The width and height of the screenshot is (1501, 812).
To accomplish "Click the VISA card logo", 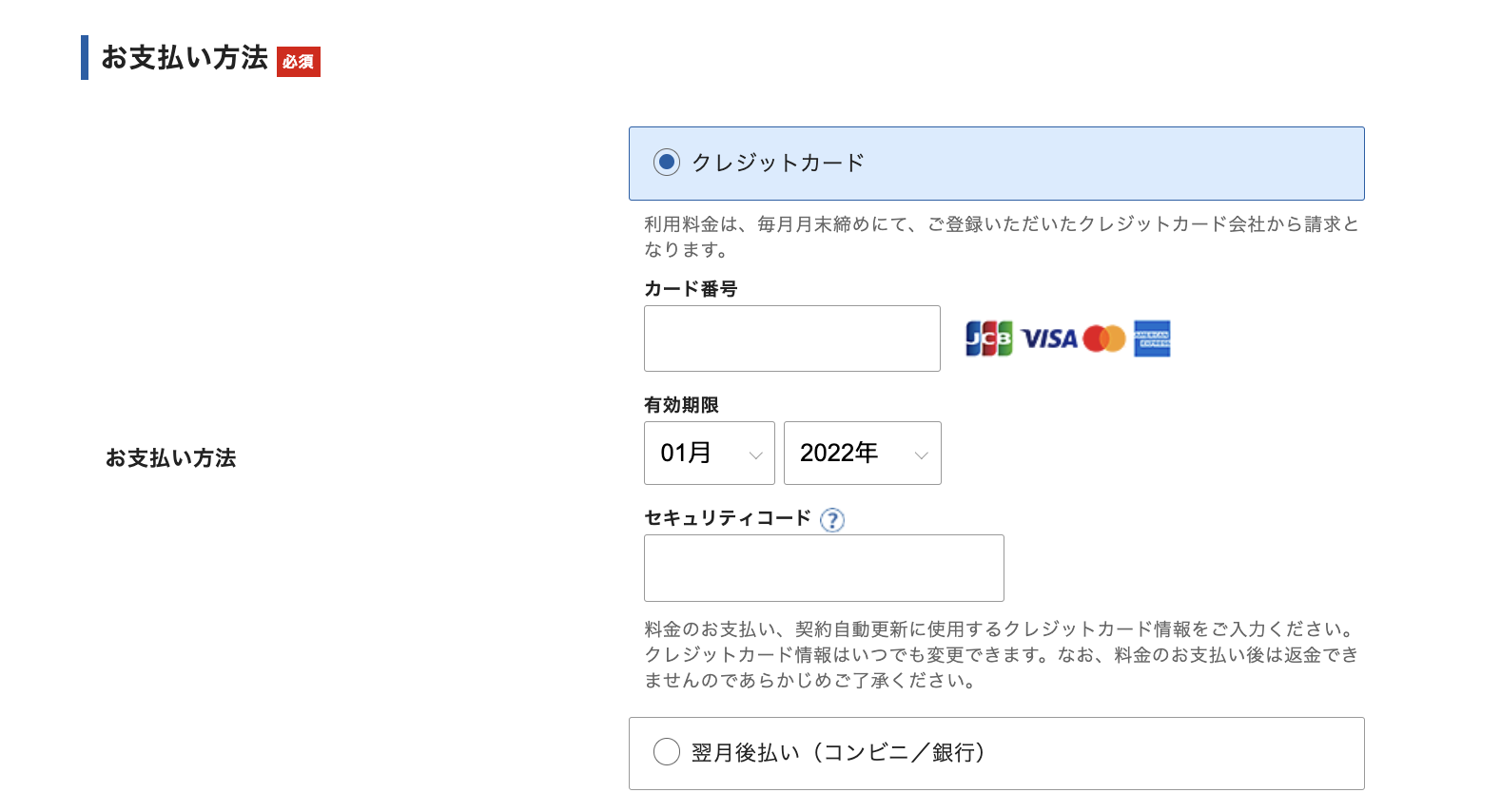I will pyautogui.click(x=1049, y=338).
